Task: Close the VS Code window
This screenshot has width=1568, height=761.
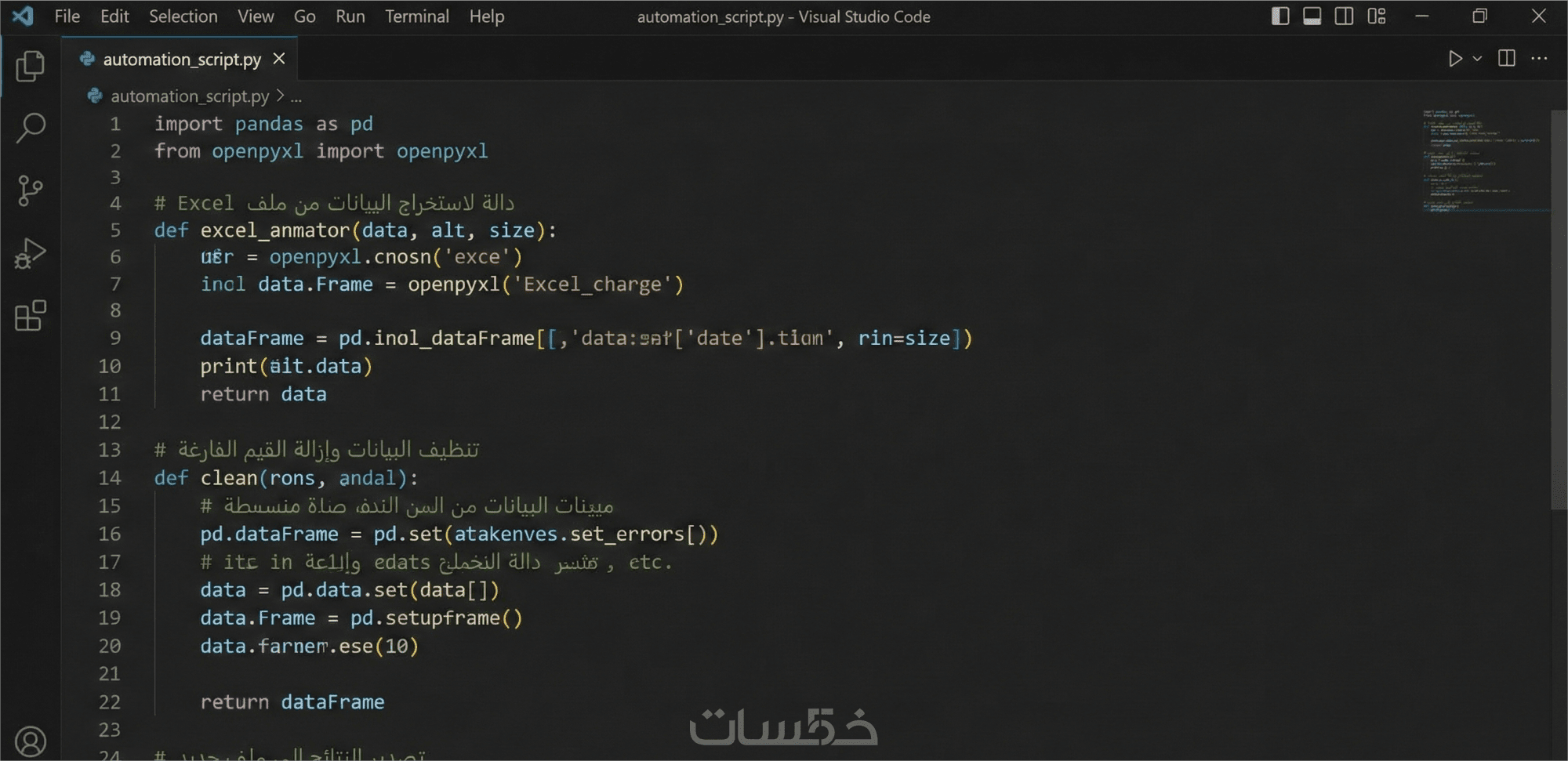Action: click(1538, 16)
